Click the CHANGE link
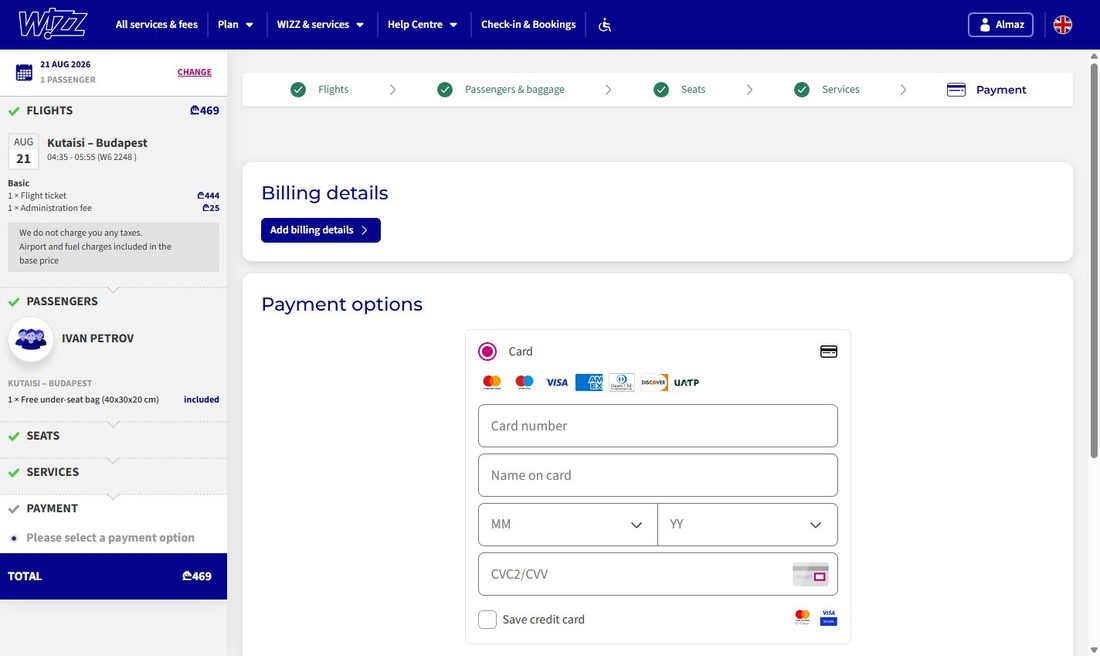Screen dimensions: 1100x656 (x=194, y=72)
